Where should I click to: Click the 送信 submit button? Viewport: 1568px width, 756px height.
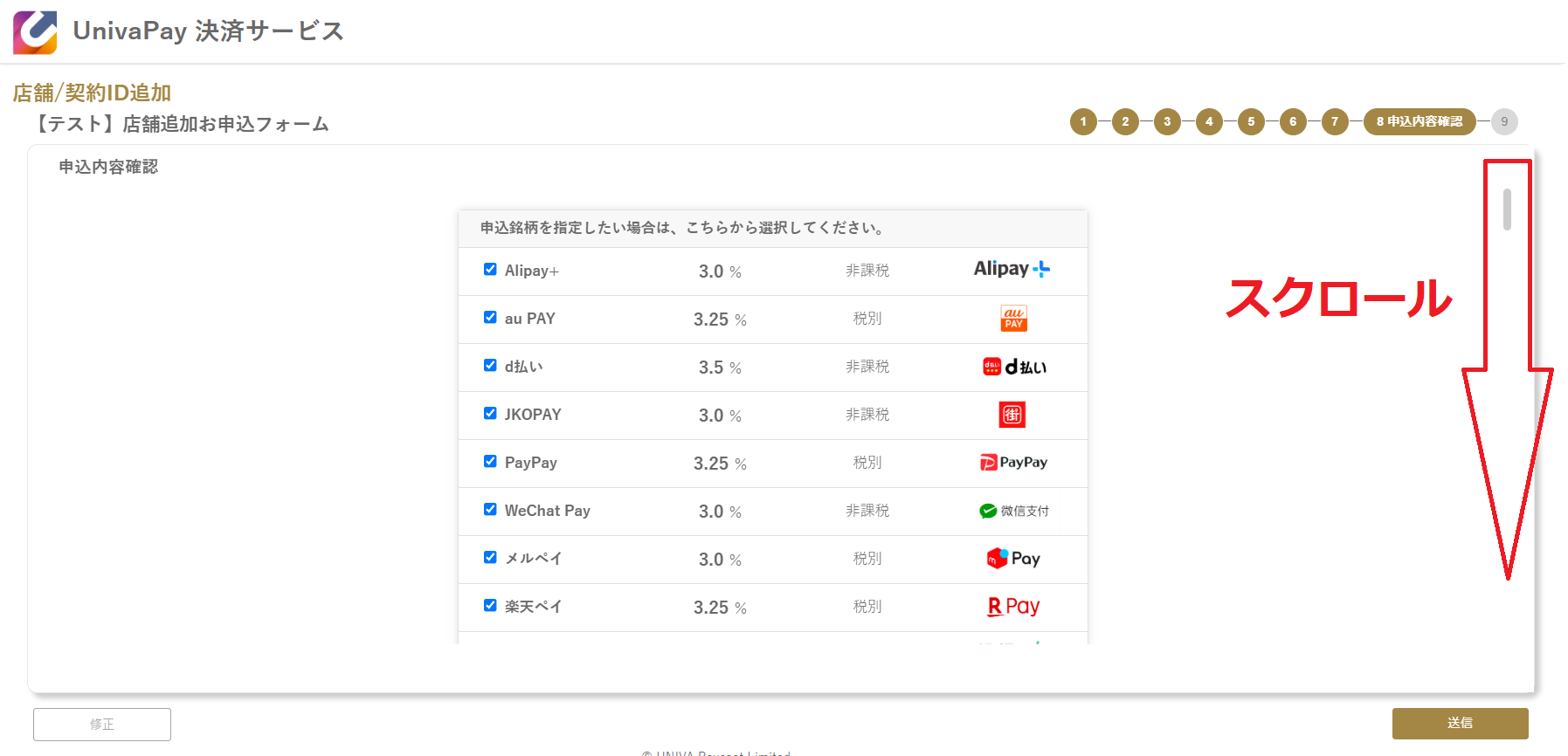1460,724
